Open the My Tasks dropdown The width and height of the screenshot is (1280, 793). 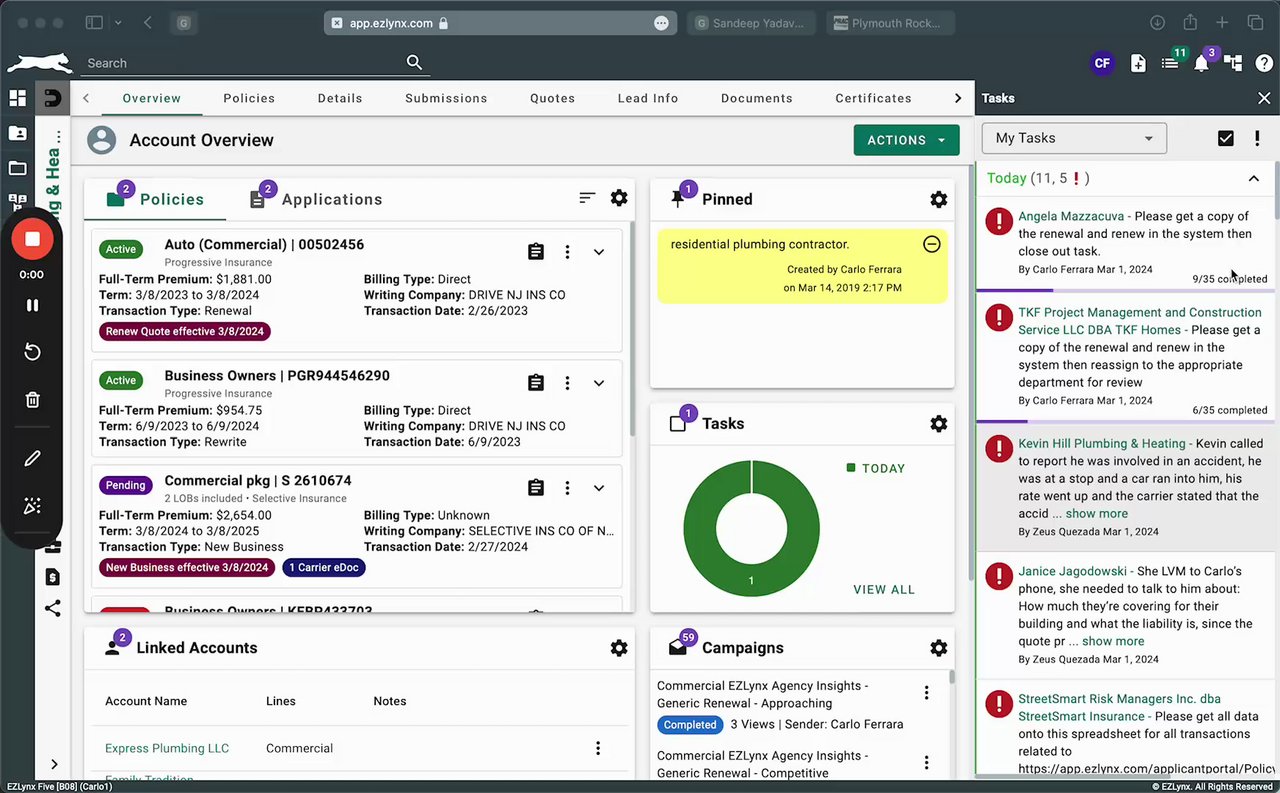[x=1074, y=138]
